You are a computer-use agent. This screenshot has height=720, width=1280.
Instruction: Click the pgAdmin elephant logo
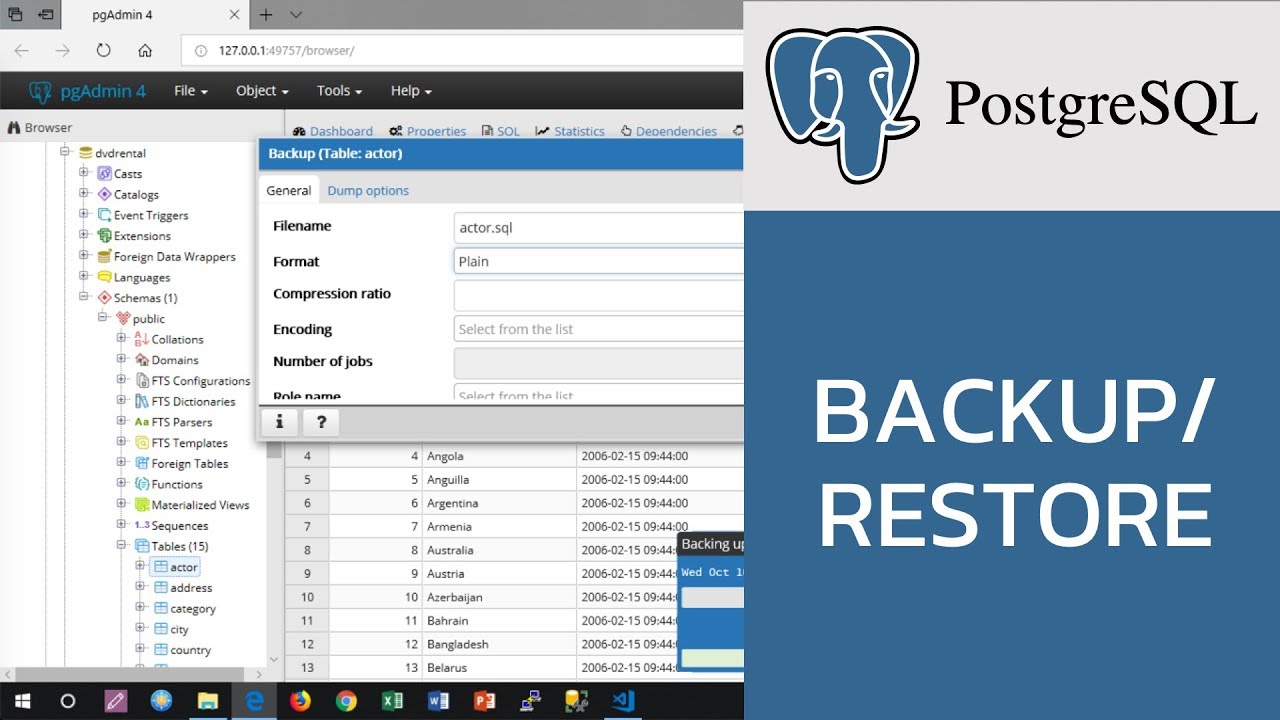[x=40, y=91]
